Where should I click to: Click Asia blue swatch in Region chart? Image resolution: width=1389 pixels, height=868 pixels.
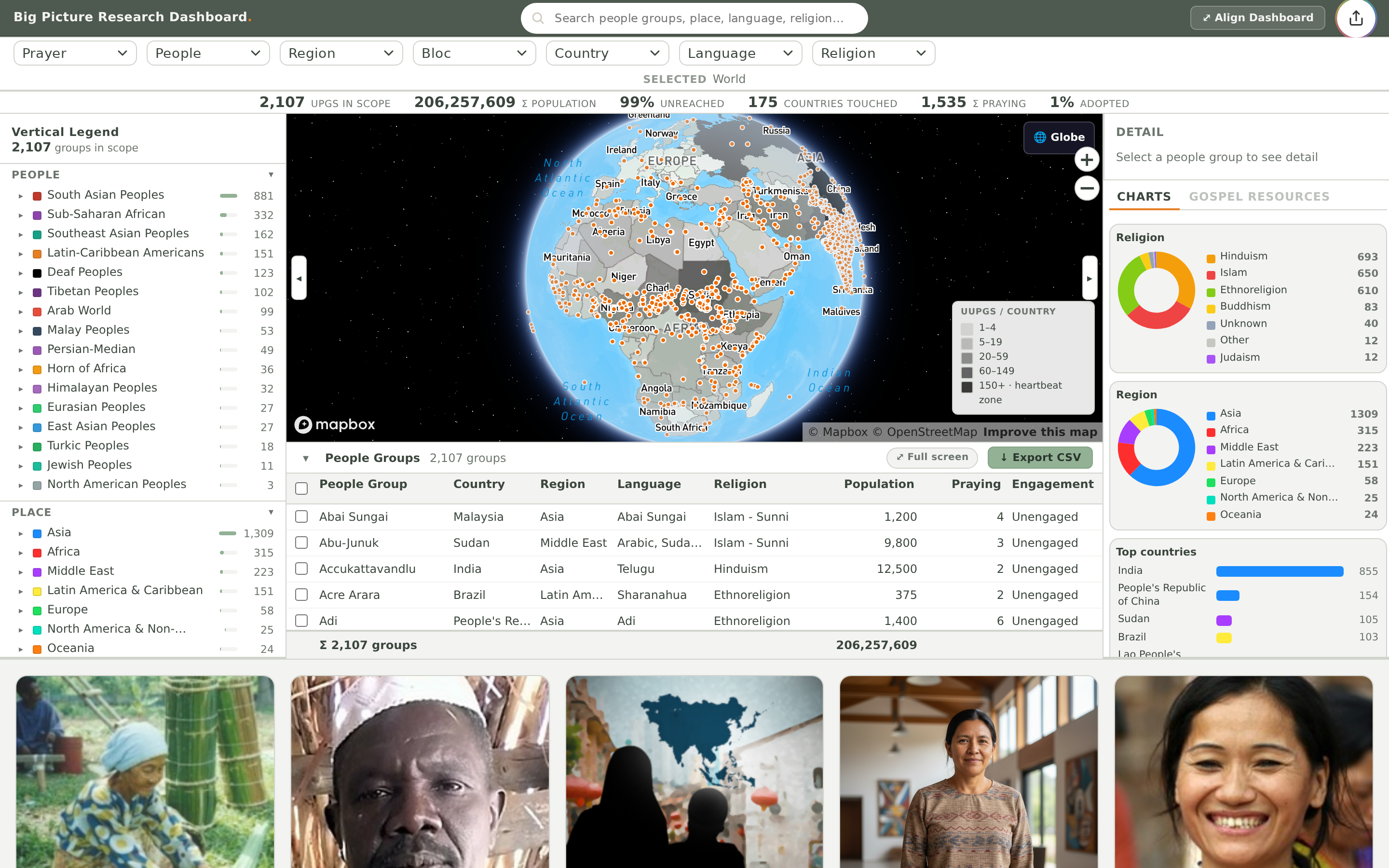1211,416
